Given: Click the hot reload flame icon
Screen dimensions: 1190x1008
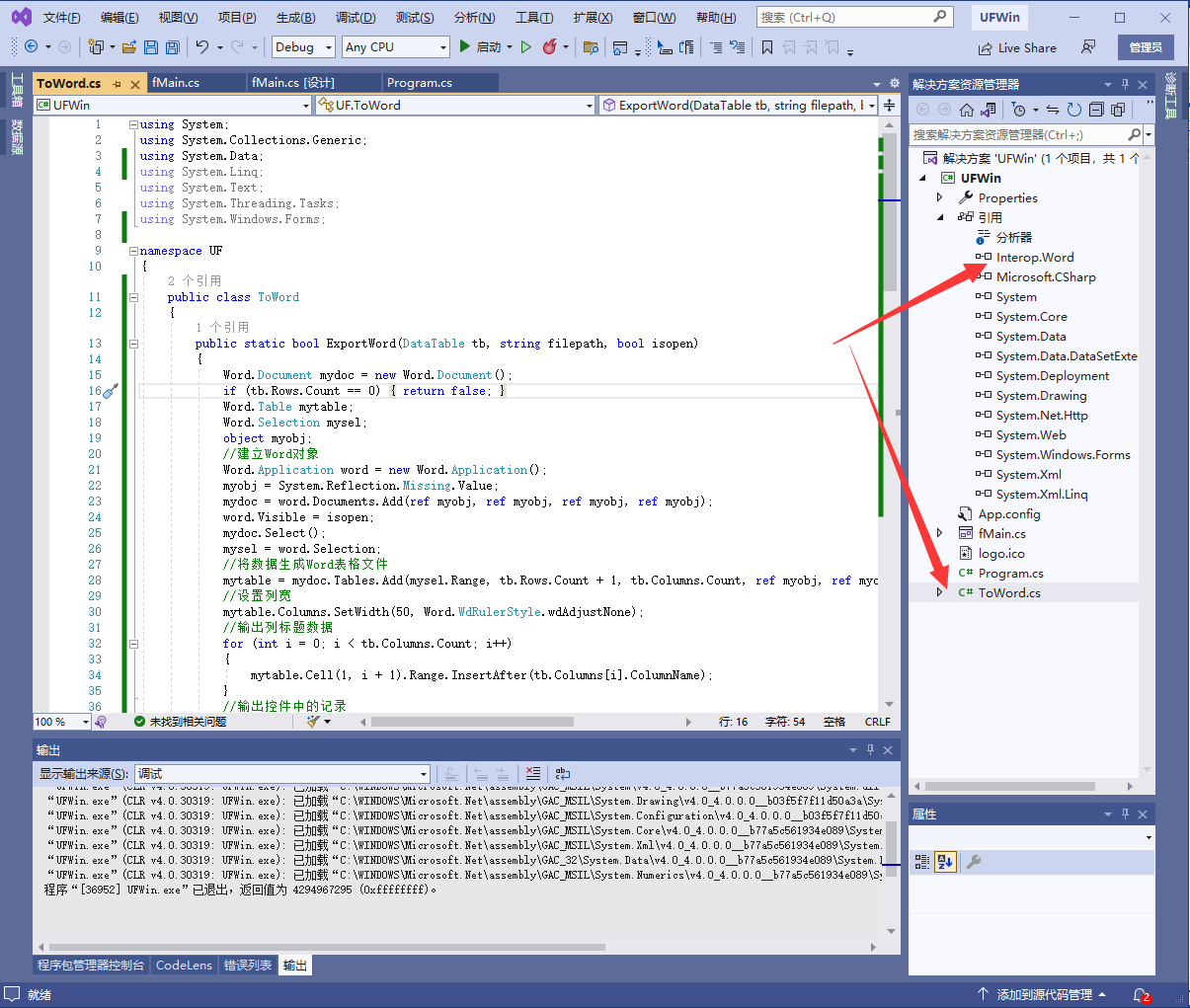Looking at the screenshot, I should coord(550,47).
